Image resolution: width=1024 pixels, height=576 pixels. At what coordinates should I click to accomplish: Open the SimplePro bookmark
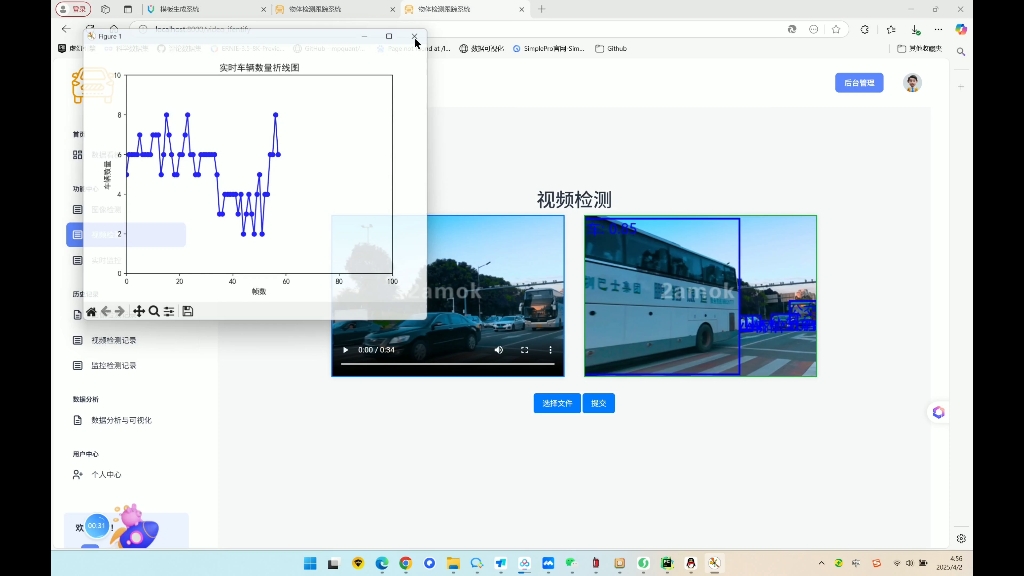[x=549, y=48]
